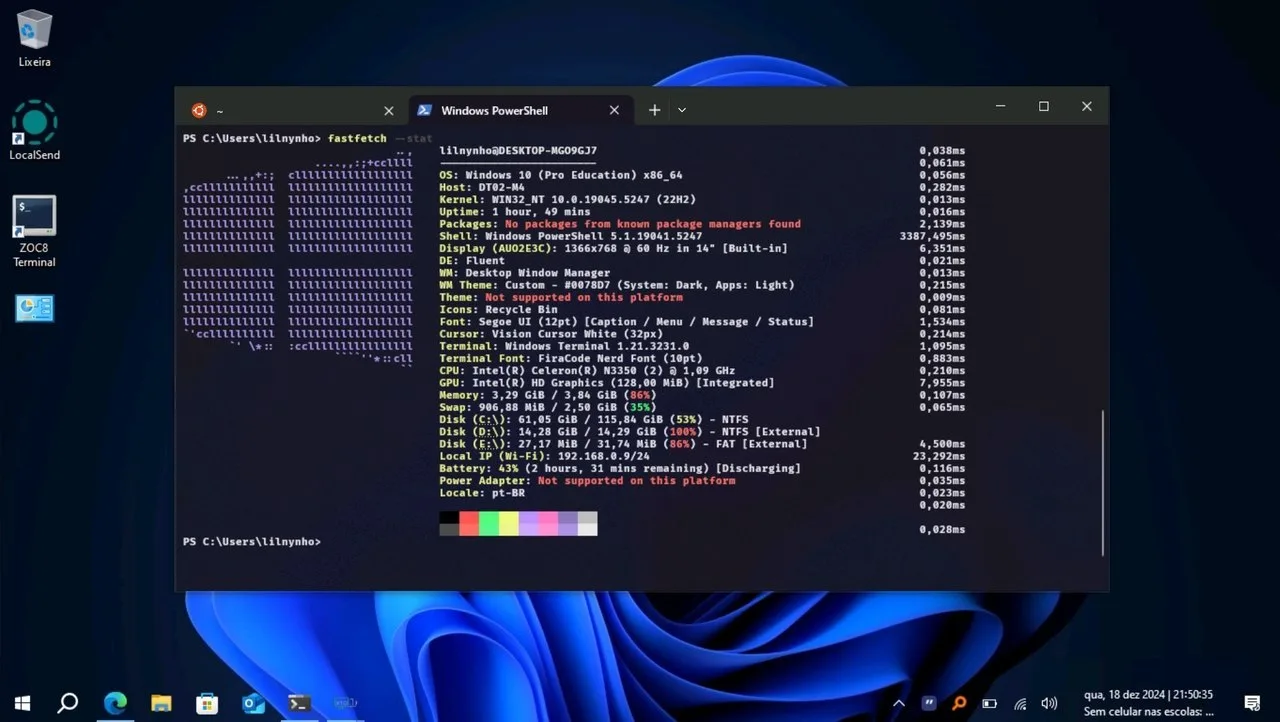Close the Windows PowerShell tab
This screenshot has height=722, width=1280.
615,110
